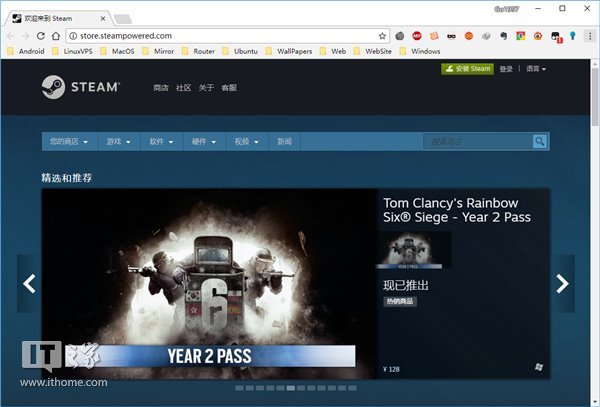Open the MacOS bookmarks folder

117,51
